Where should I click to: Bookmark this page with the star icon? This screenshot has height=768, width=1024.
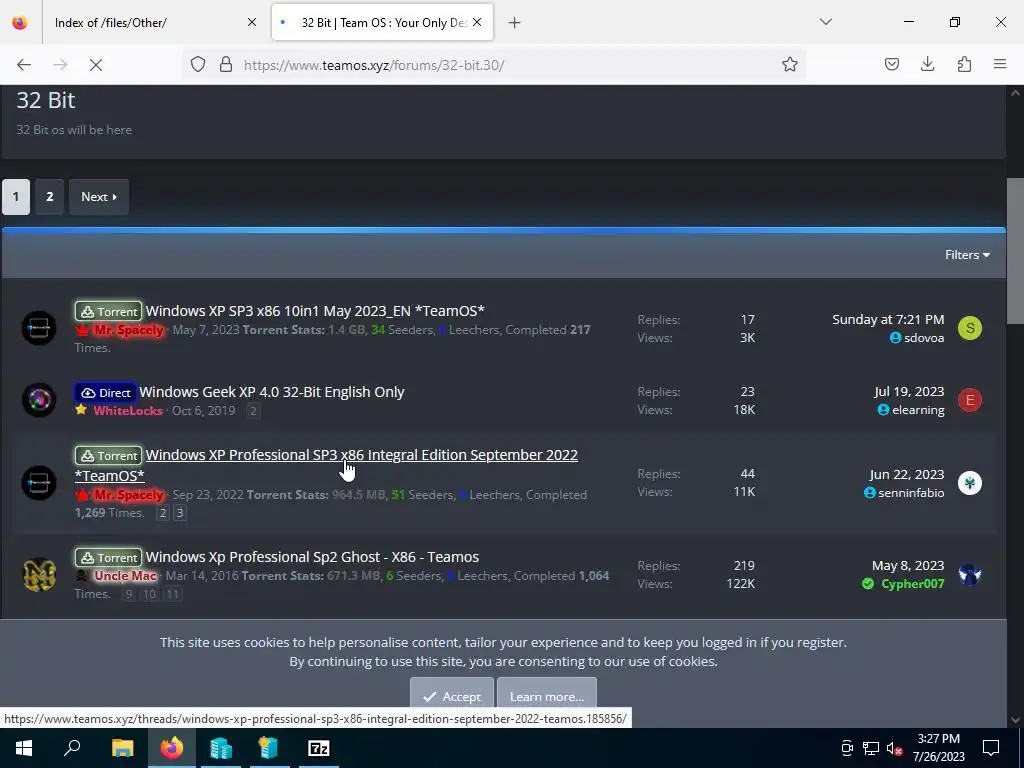coord(790,64)
